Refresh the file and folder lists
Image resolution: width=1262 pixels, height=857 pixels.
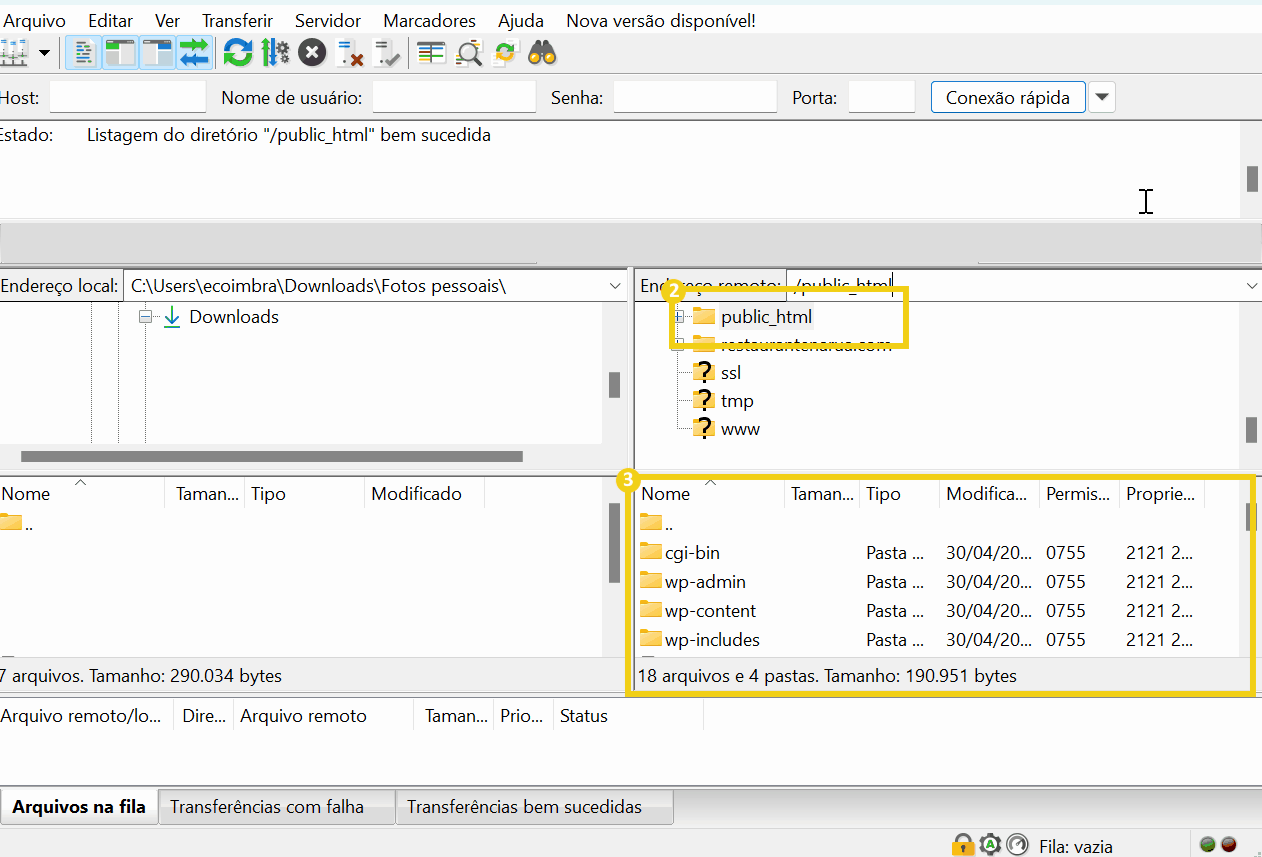click(238, 53)
